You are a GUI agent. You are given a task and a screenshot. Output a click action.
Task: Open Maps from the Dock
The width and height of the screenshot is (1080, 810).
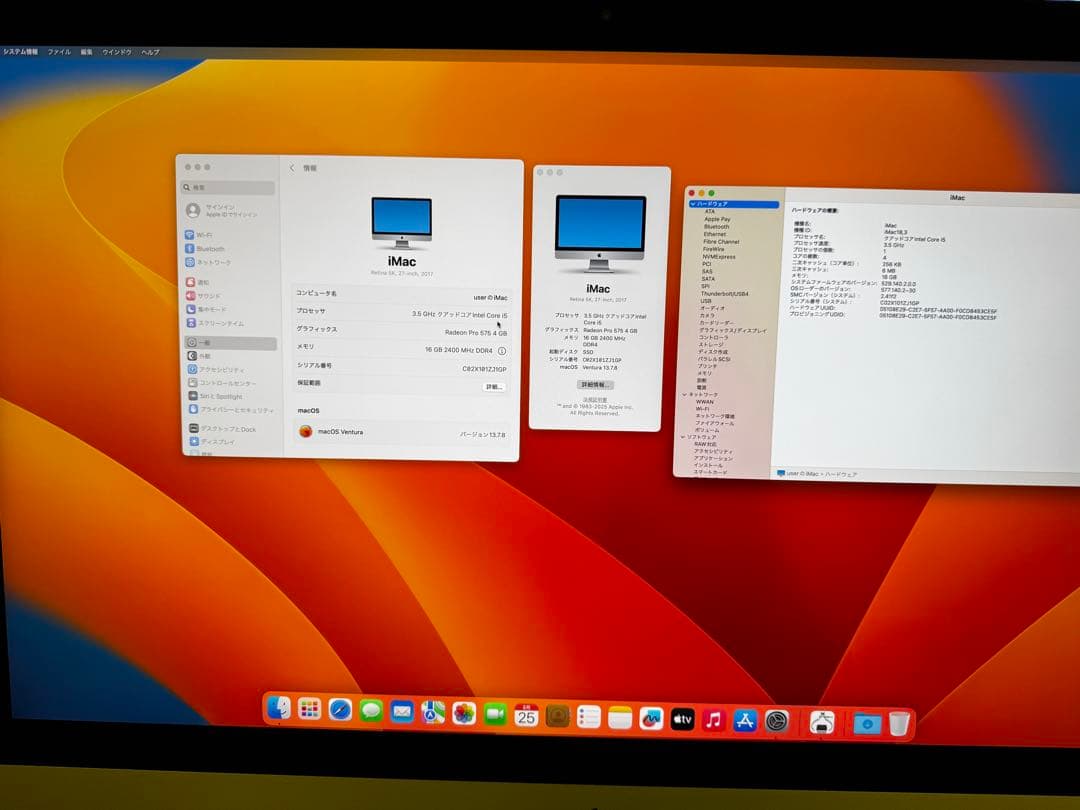point(433,713)
